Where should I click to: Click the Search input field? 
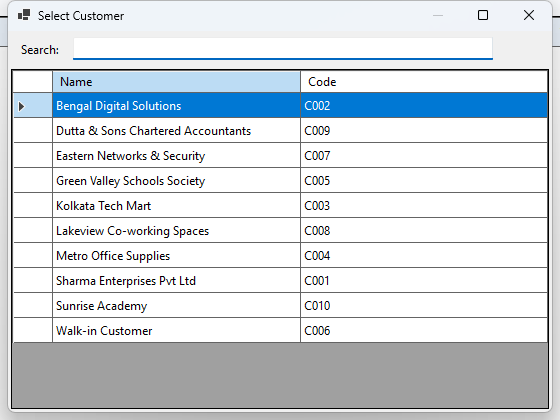(282, 49)
